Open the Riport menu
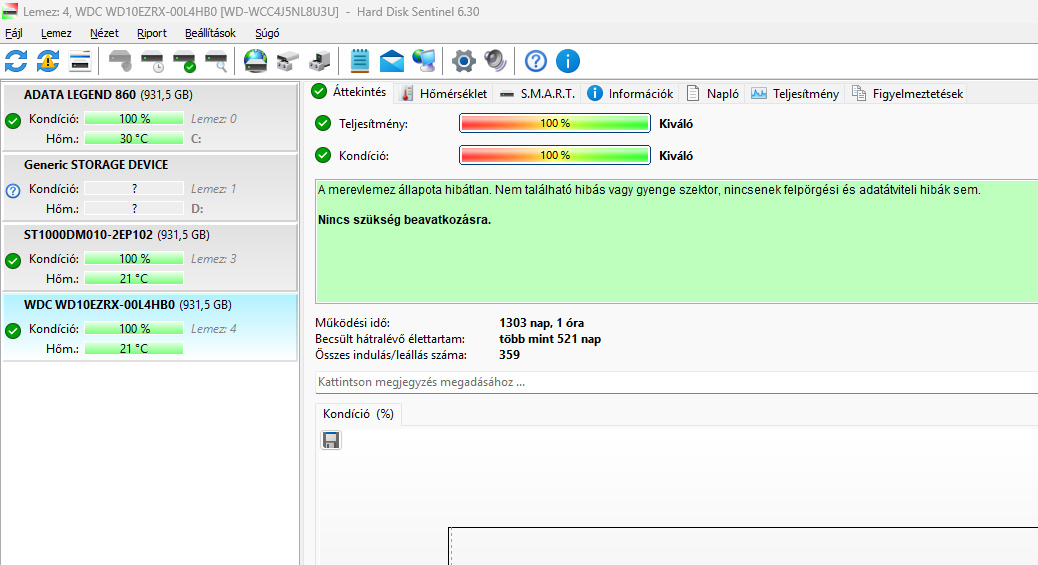The width and height of the screenshot is (1038, 565). pos(152,33)
